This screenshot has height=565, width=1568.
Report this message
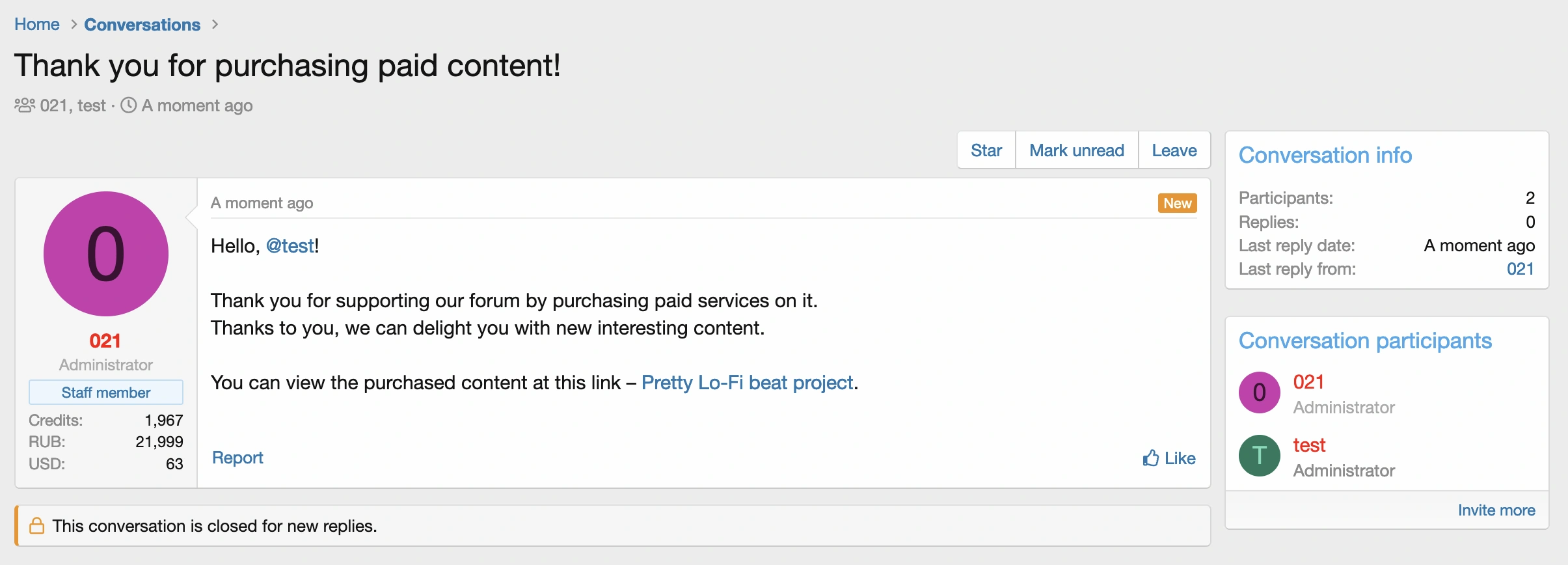click(x=237, y=458)
